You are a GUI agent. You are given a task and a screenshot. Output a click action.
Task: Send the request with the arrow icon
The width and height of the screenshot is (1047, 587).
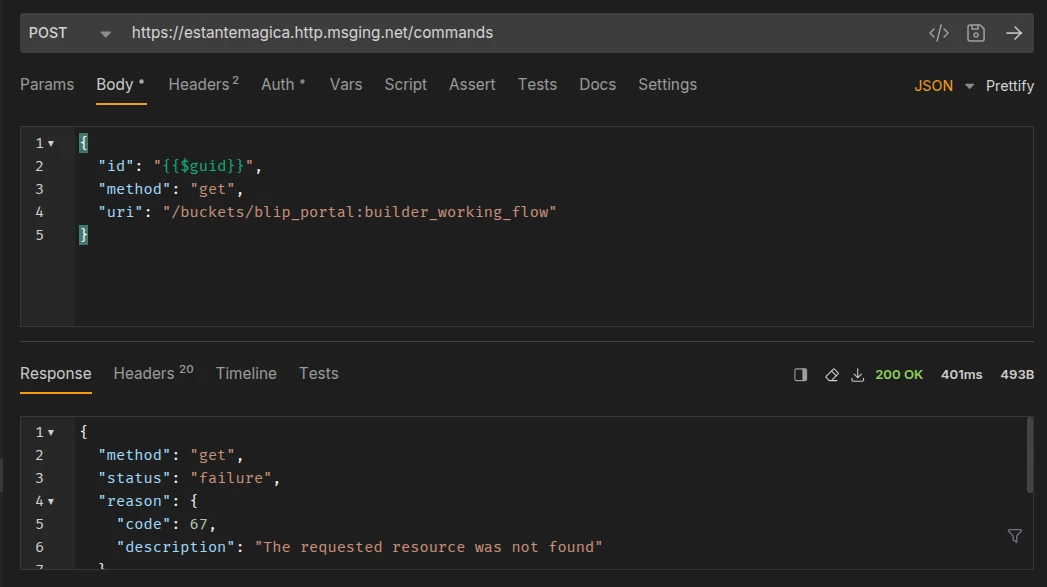pos(1014,33)
